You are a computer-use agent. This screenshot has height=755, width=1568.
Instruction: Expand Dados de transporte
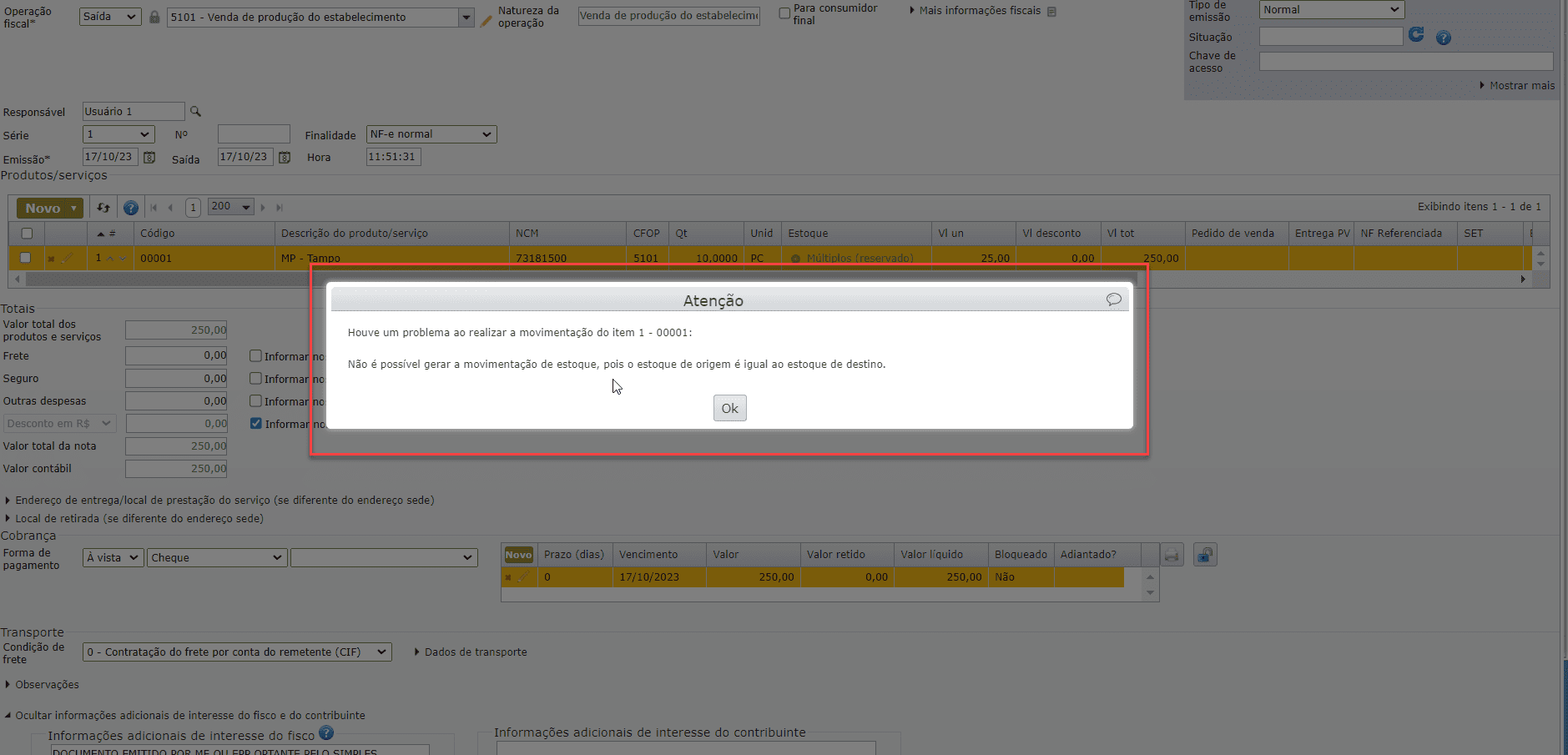471,652
